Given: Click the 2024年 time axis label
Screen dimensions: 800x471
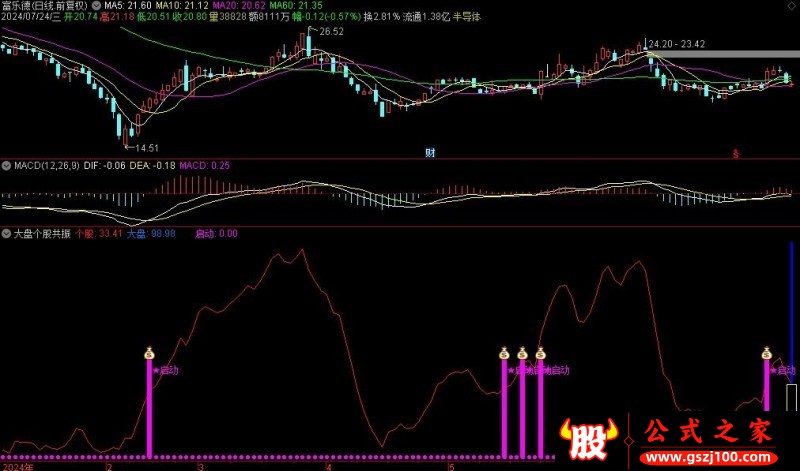Looking at the screenshot, I should click(18, 466).
